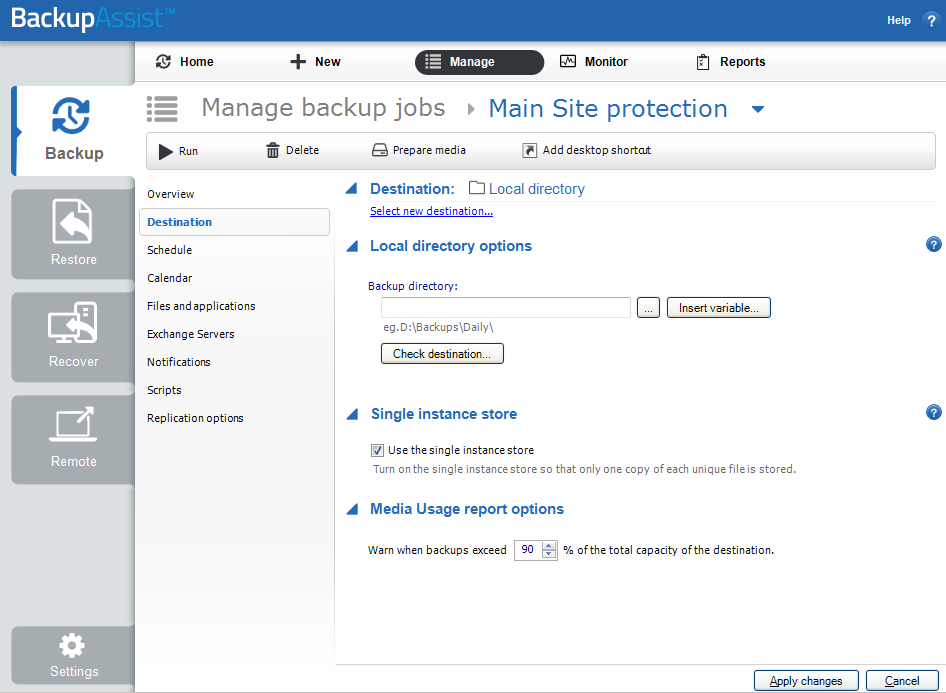The width and height of the screenshot is (946, 693).
Task: Select the Schedule page
Action: point(170,250)
